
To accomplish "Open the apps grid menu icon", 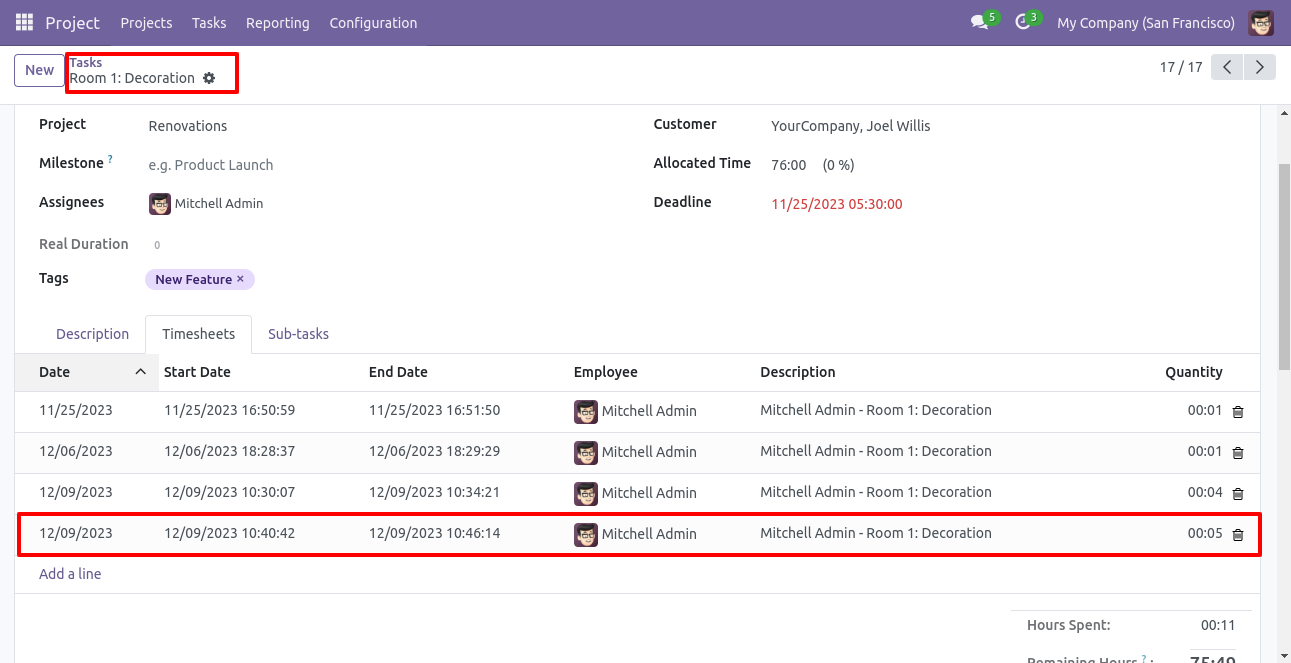I will point(24,22).
